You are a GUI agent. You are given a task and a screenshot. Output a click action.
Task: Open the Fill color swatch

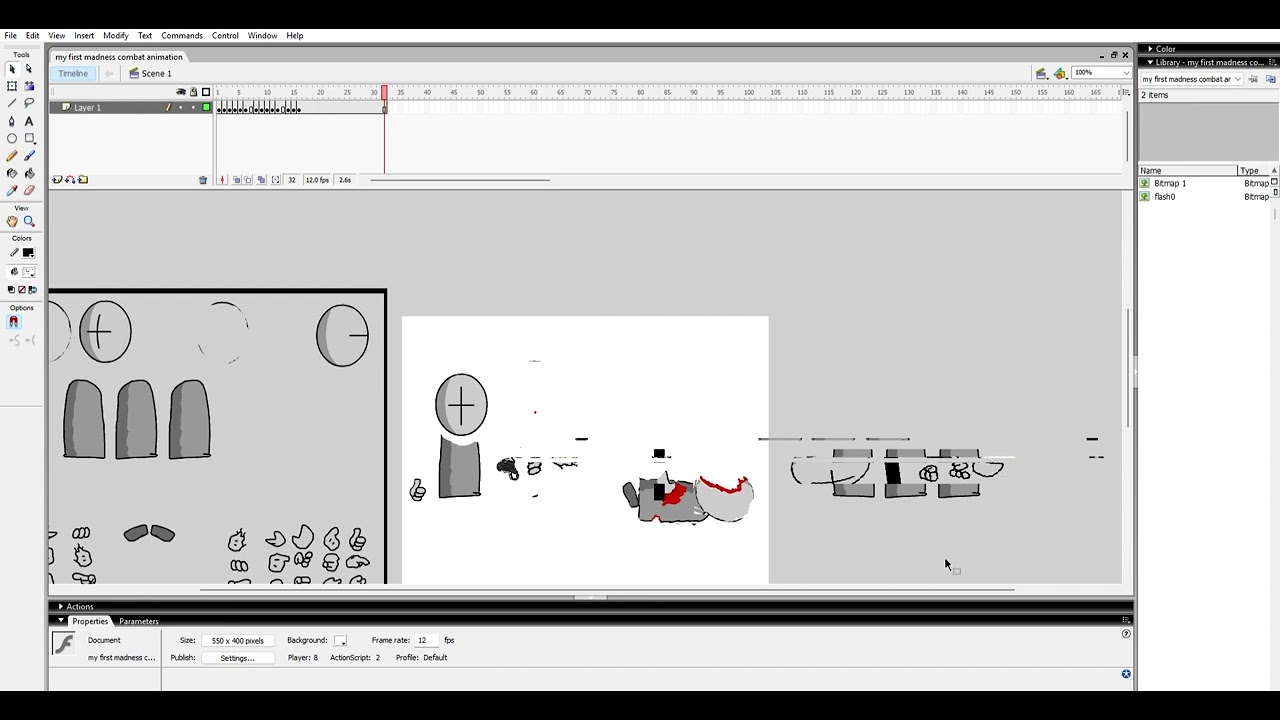tap(29, 272)
